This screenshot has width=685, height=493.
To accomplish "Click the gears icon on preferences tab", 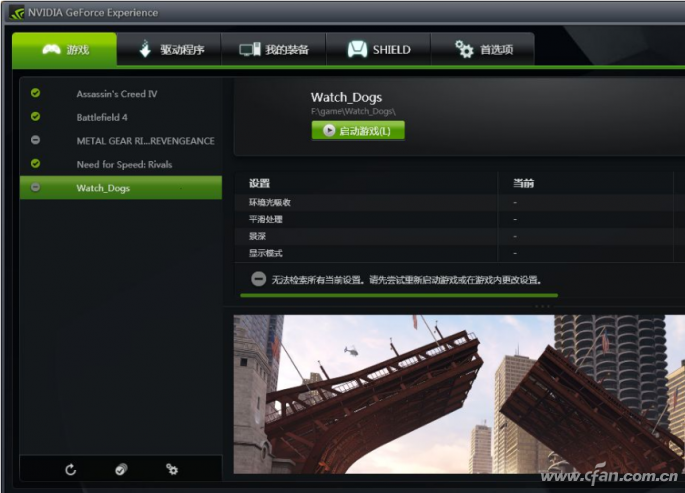I will click(x=464, y=49).
